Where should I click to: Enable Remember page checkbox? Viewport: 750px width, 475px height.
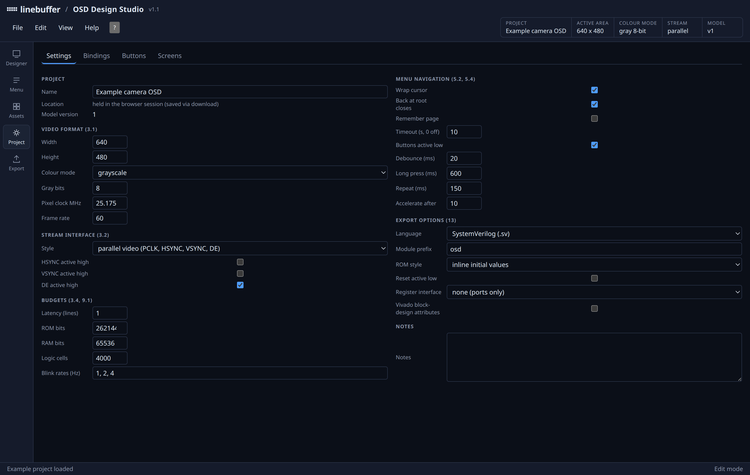tap(594, 118)
